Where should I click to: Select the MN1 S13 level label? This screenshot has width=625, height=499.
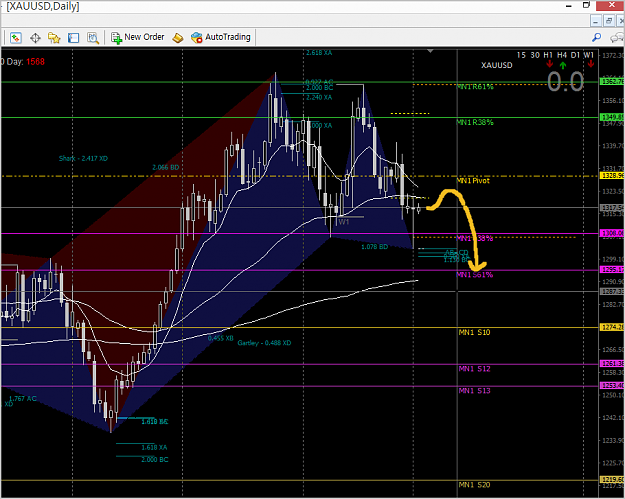[474, 391]
